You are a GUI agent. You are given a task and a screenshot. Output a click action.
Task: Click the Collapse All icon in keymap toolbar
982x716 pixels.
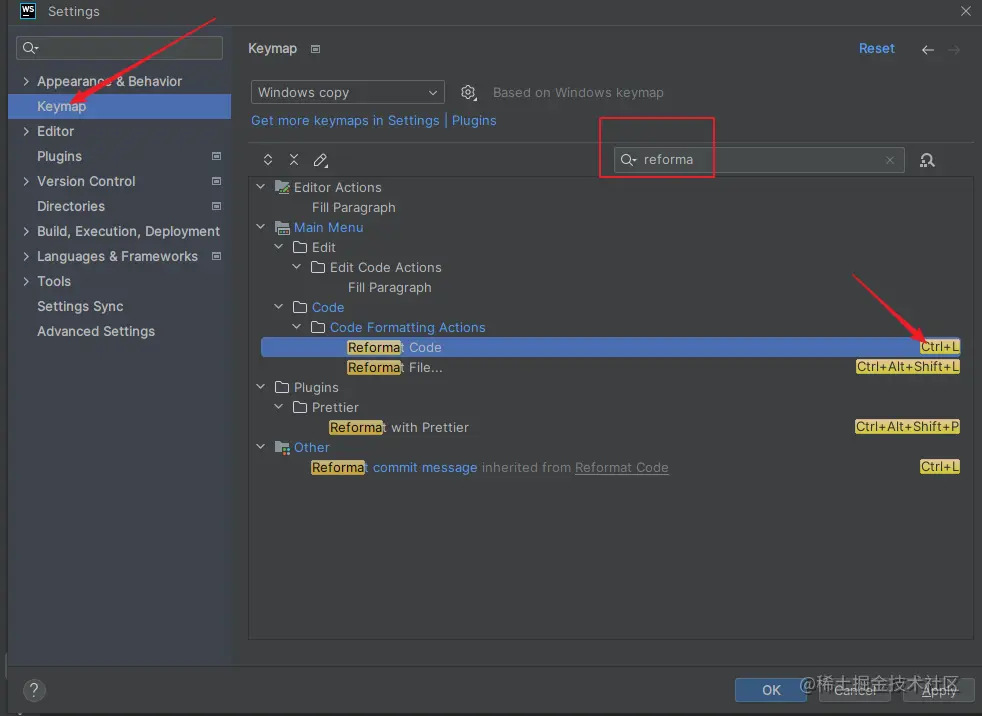[x=294, y=160]
